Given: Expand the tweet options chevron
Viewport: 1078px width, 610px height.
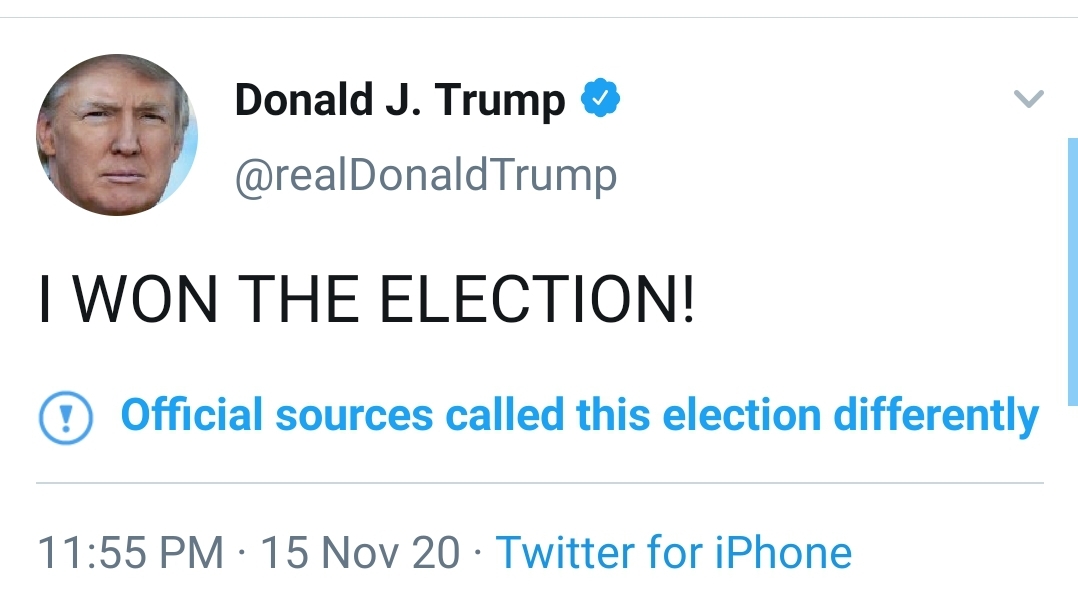Looking at the screenshot, I should [1028, 99].
